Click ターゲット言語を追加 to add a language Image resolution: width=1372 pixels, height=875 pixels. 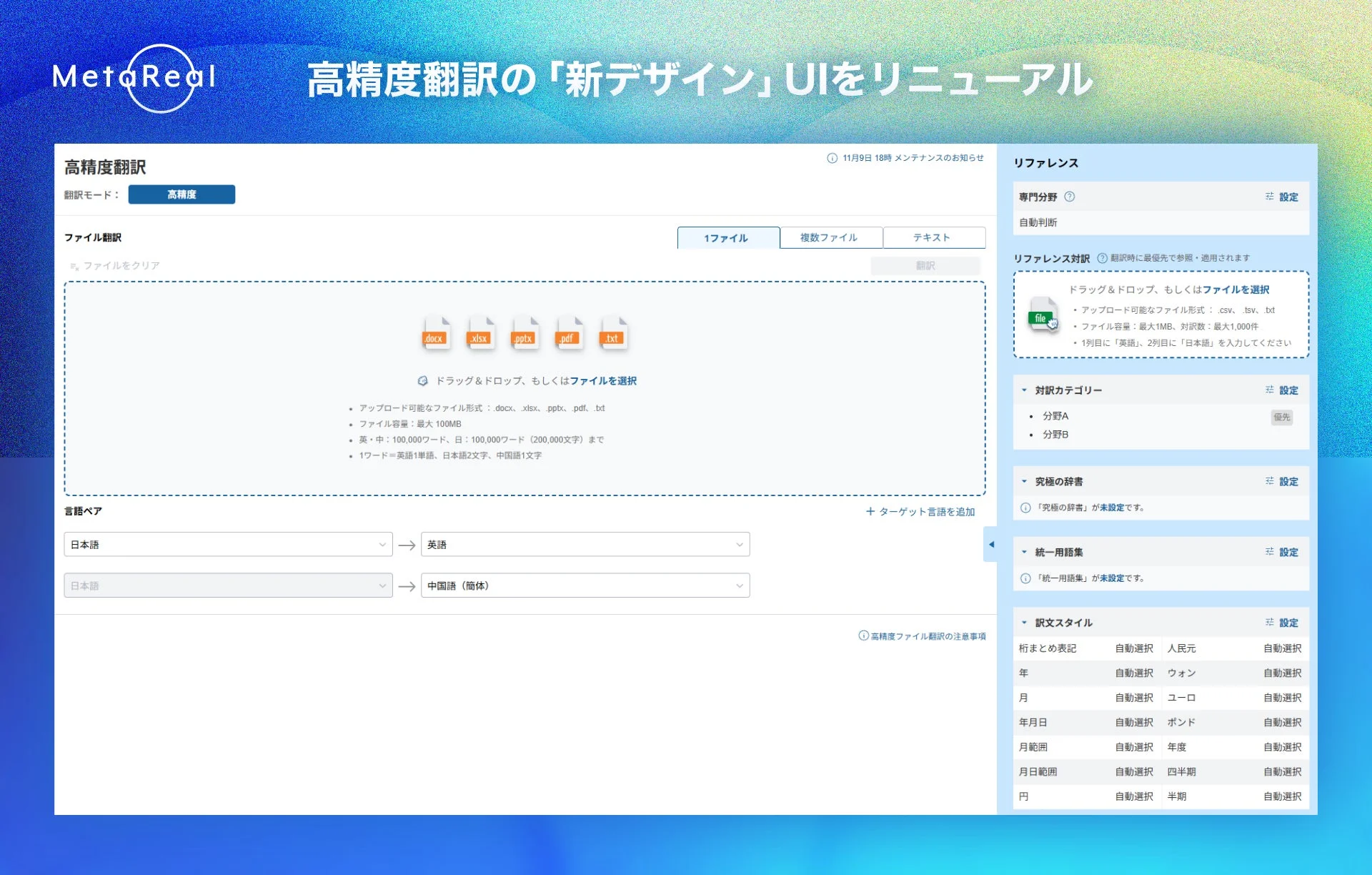(x=921, y=512)
